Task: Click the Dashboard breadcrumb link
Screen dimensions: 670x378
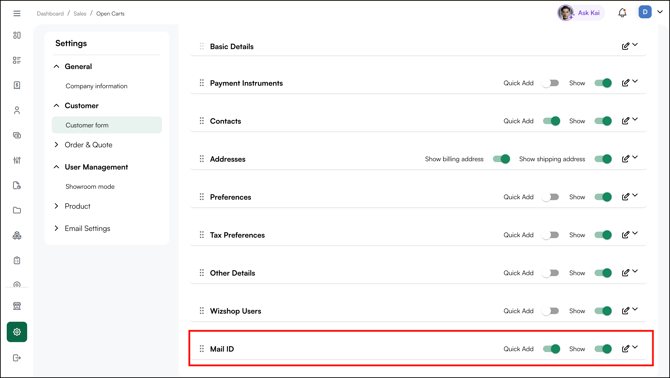Action: (50, 14)
